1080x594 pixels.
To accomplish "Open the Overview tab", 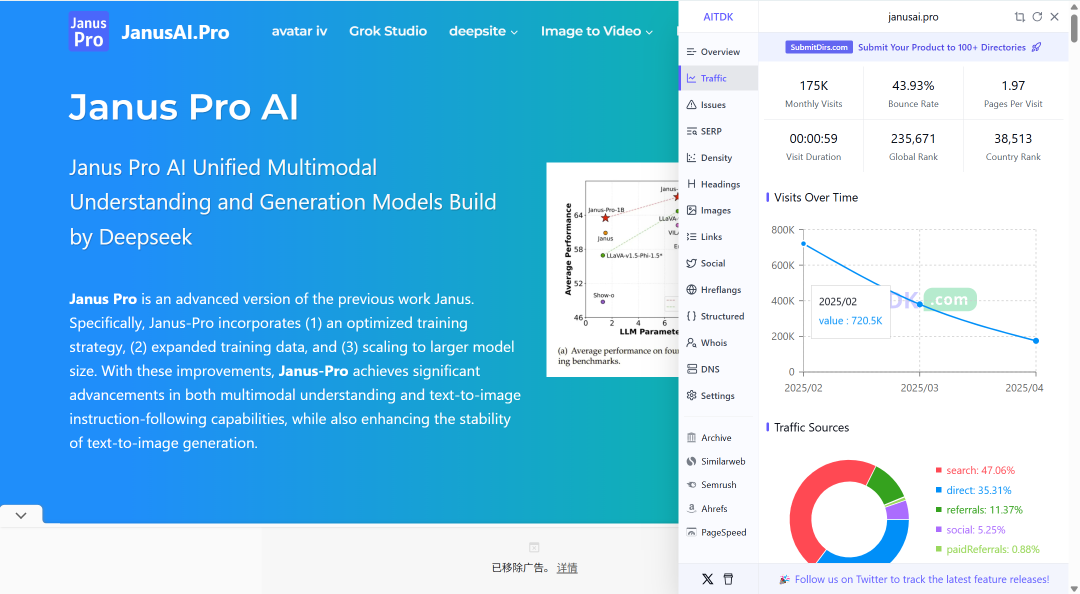I will pos(718,52).
